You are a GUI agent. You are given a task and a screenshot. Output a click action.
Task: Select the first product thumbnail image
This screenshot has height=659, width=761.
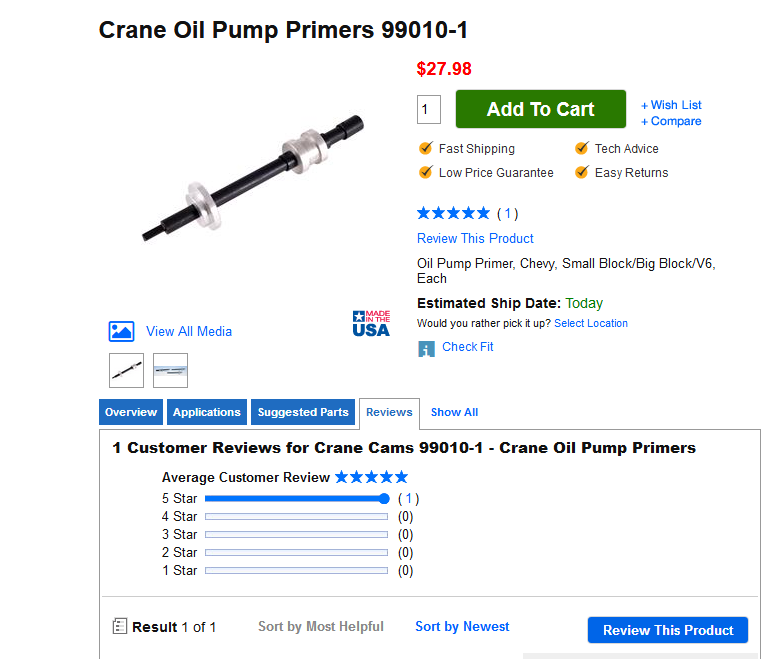click(x=126, y=371)
